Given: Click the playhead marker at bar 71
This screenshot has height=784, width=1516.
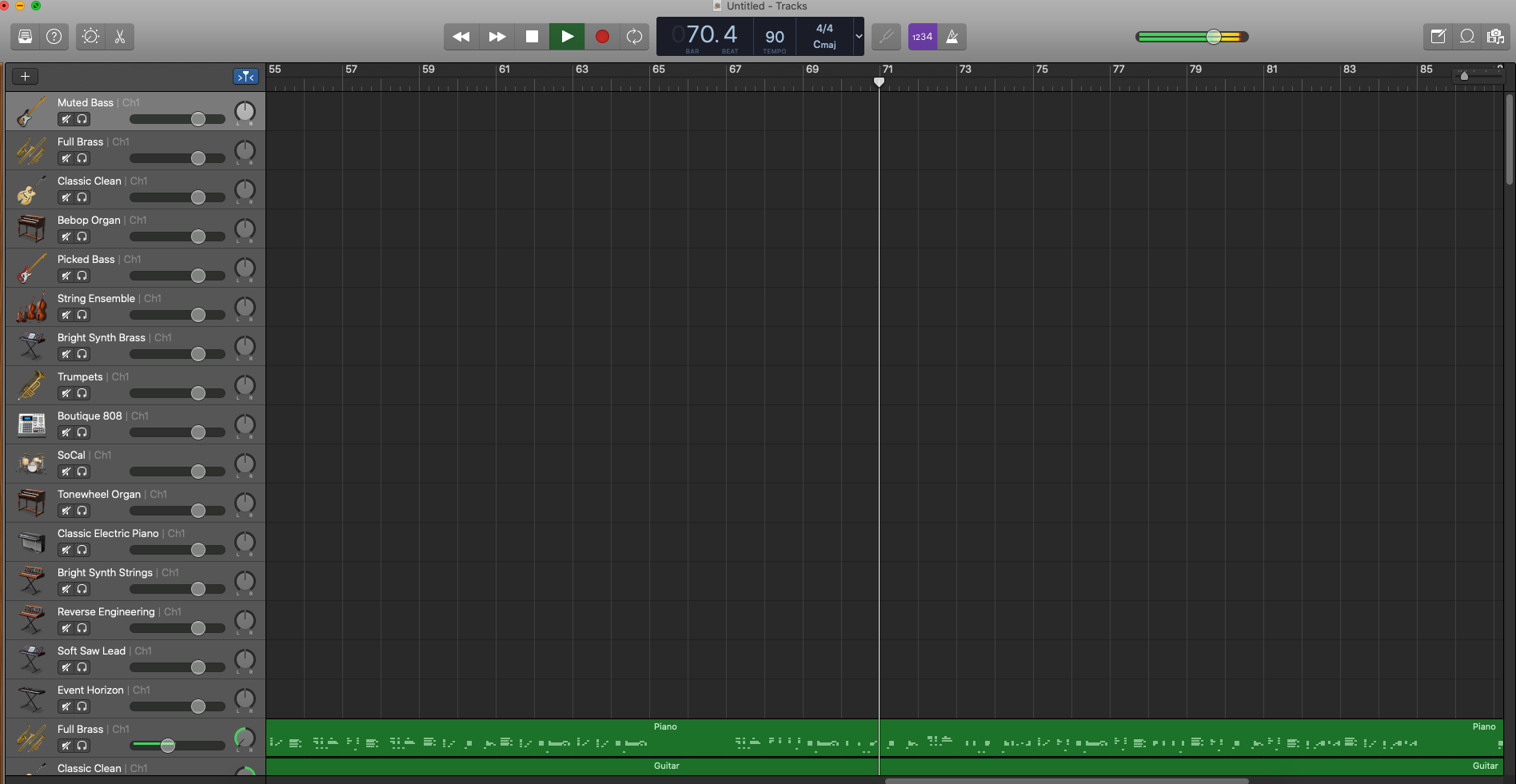Looking at the screenshot, I should coord(879,82).
